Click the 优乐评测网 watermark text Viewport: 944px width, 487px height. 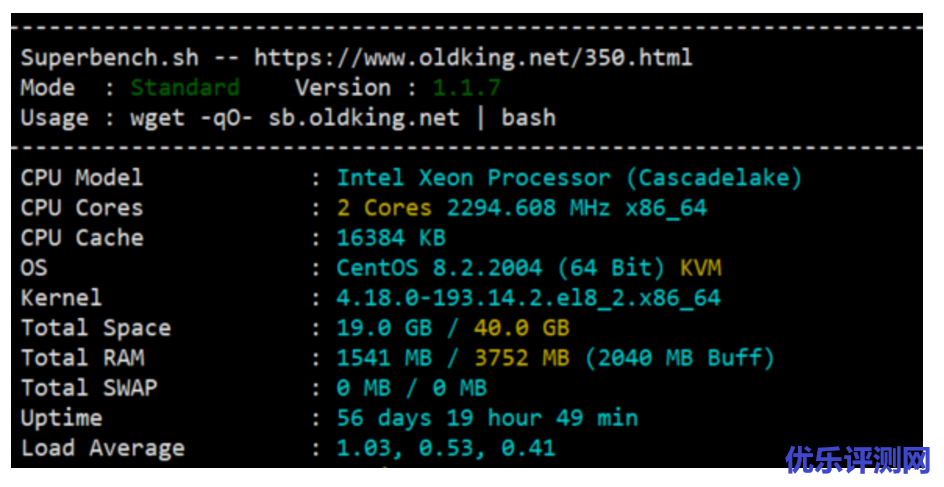(858, 459)
